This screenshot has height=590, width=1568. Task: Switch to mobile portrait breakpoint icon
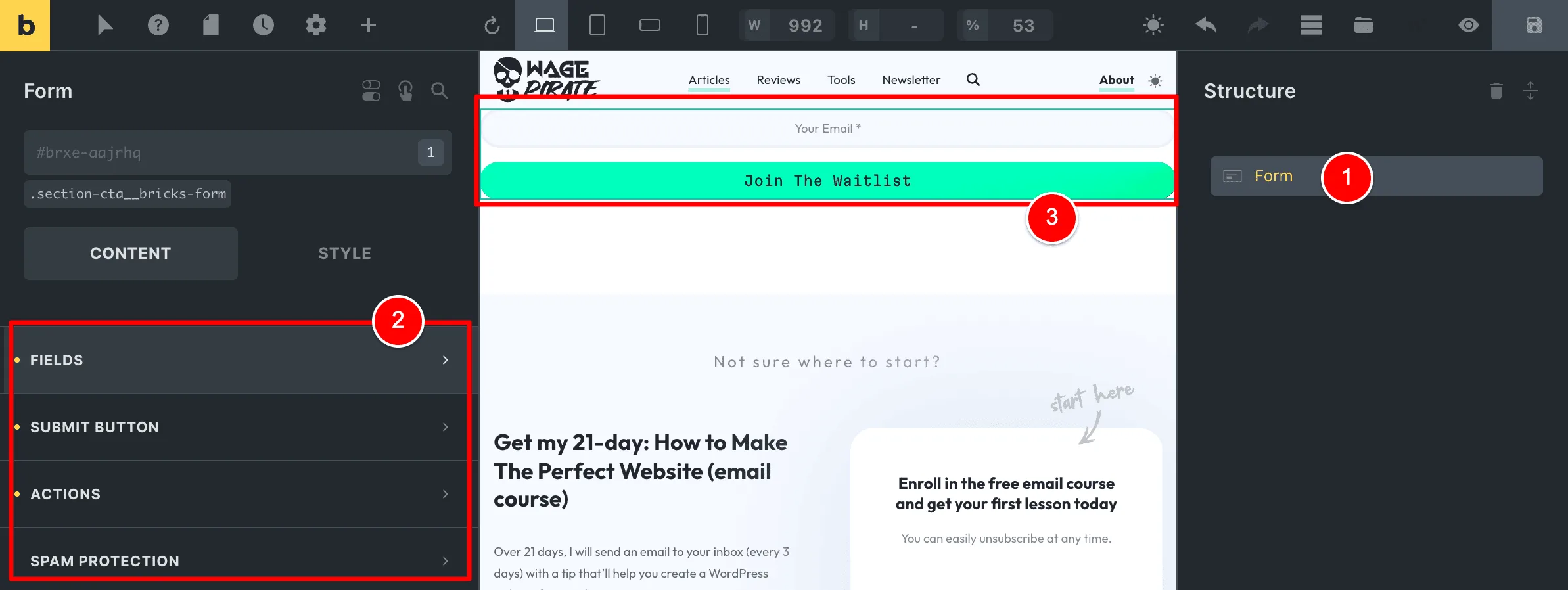pyautogui.click(x=702, y=26)
